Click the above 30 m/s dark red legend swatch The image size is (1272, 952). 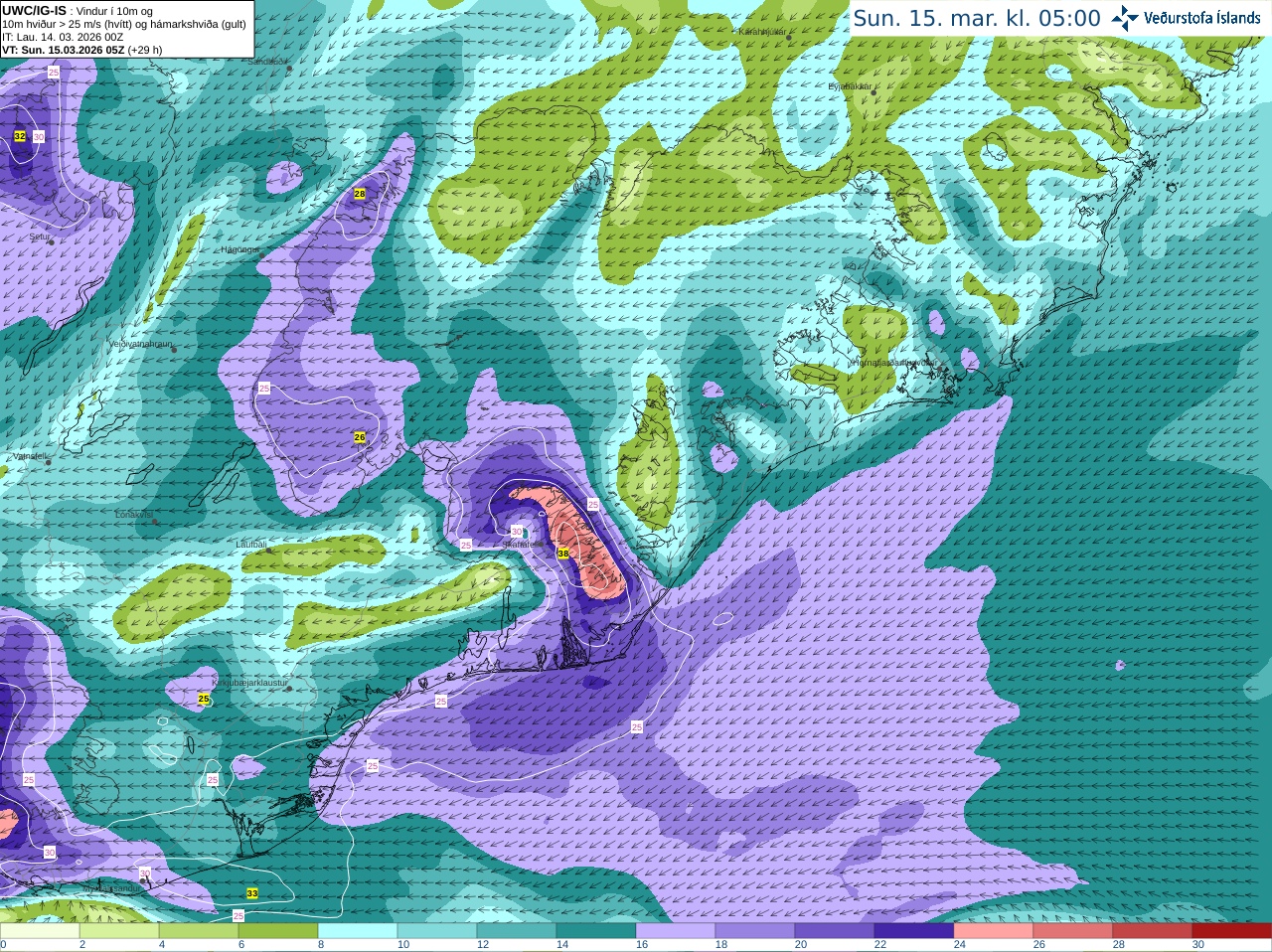point(1232,931)
